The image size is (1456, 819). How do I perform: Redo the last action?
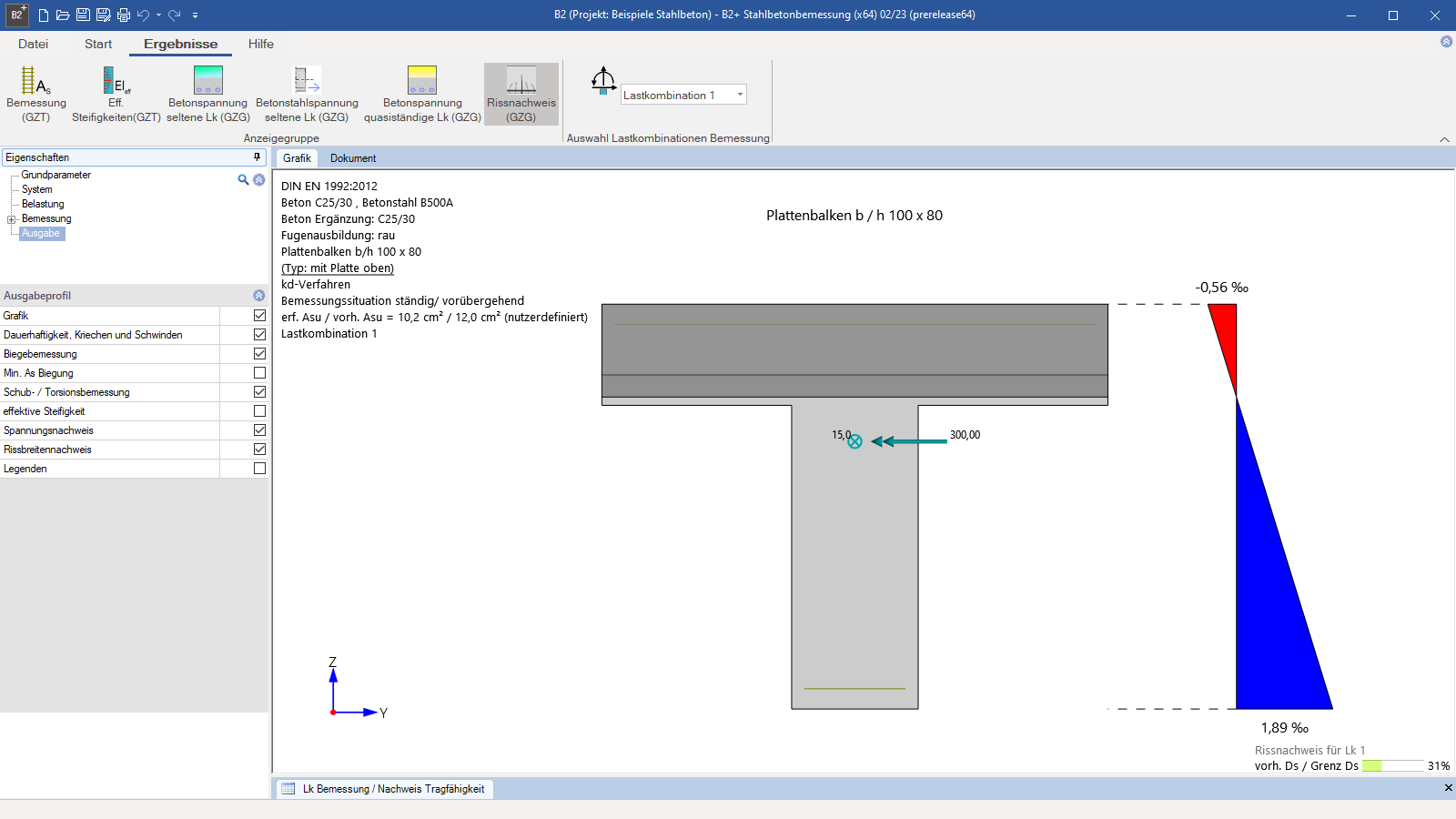[174, 15]
